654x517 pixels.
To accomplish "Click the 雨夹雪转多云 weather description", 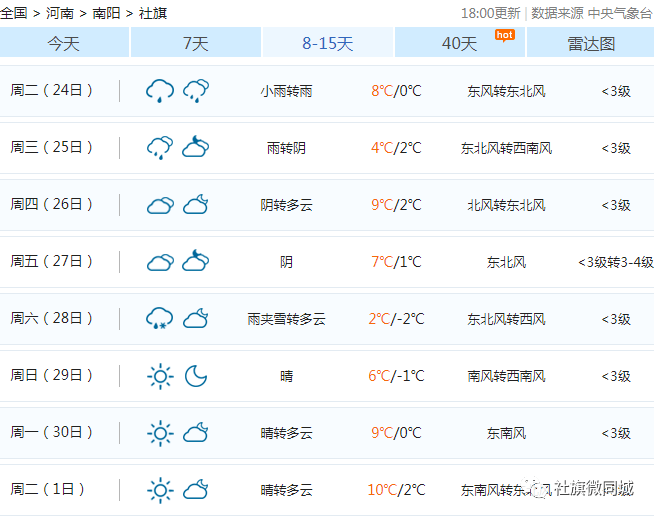I will 287,319.
